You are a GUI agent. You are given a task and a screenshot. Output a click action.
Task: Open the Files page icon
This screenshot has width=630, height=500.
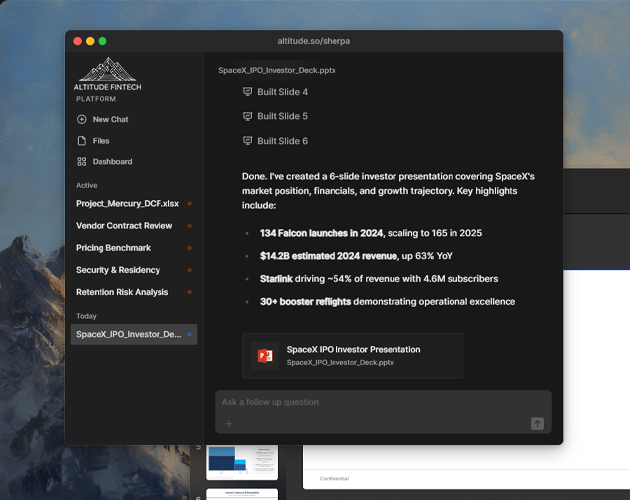pos(82,141)
